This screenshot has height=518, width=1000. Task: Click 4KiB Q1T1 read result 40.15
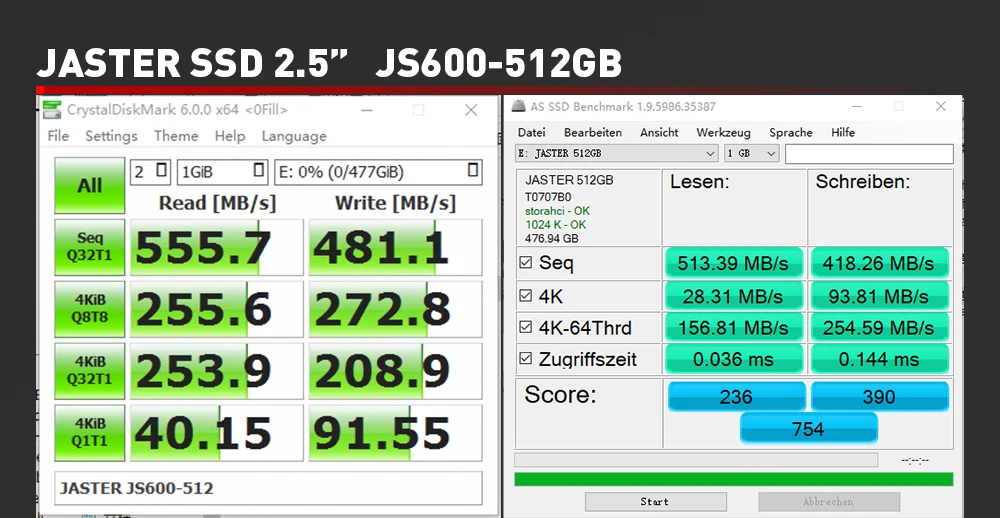217,433
